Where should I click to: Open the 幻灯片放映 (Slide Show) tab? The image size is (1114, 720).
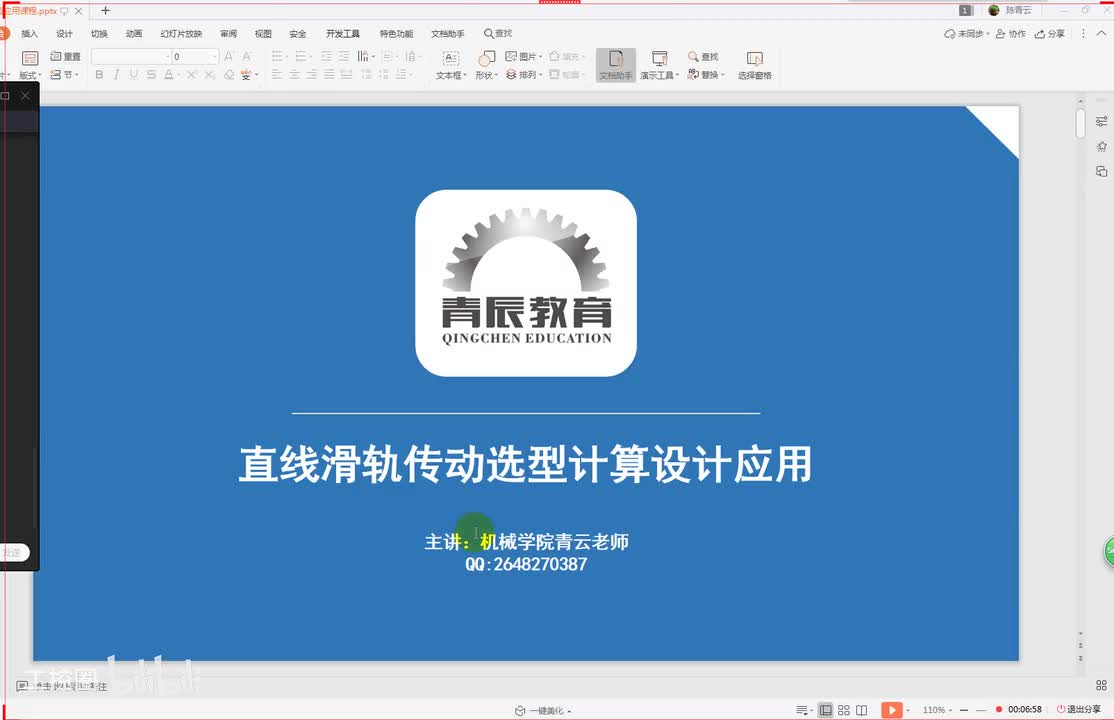(181, 33)
